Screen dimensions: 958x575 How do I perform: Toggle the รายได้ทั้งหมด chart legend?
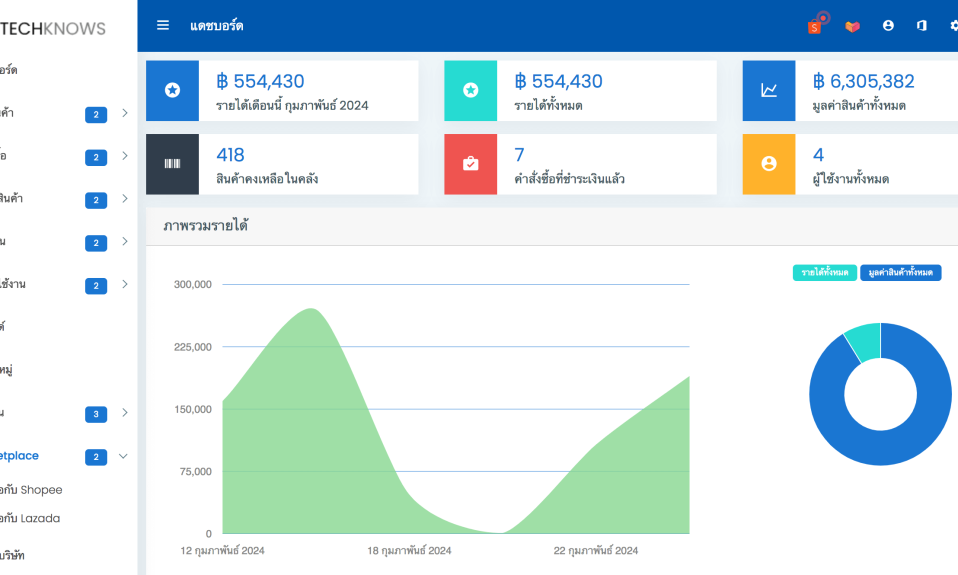click(825, 273)
